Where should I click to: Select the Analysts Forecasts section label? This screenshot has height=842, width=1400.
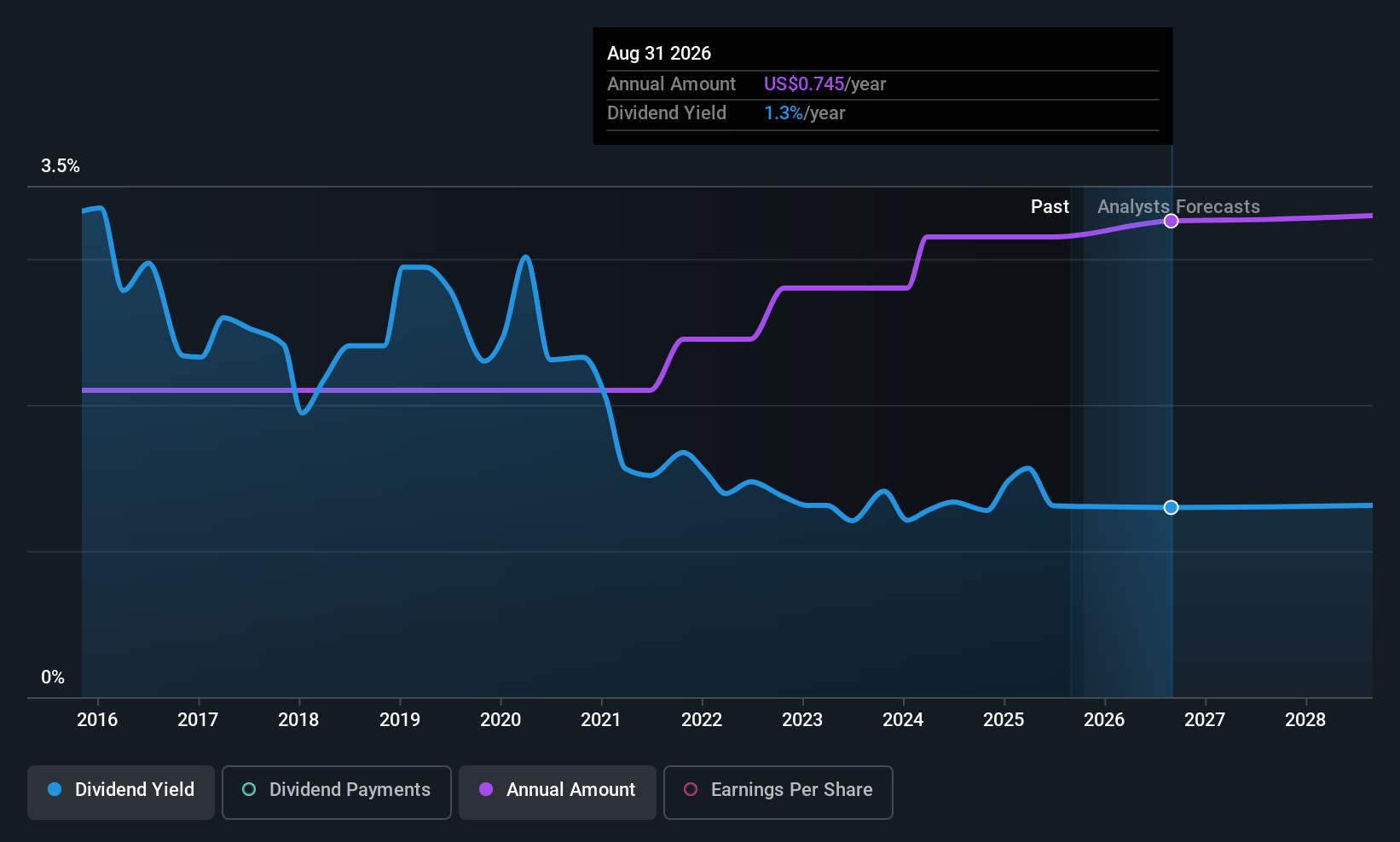[1178, 207]
